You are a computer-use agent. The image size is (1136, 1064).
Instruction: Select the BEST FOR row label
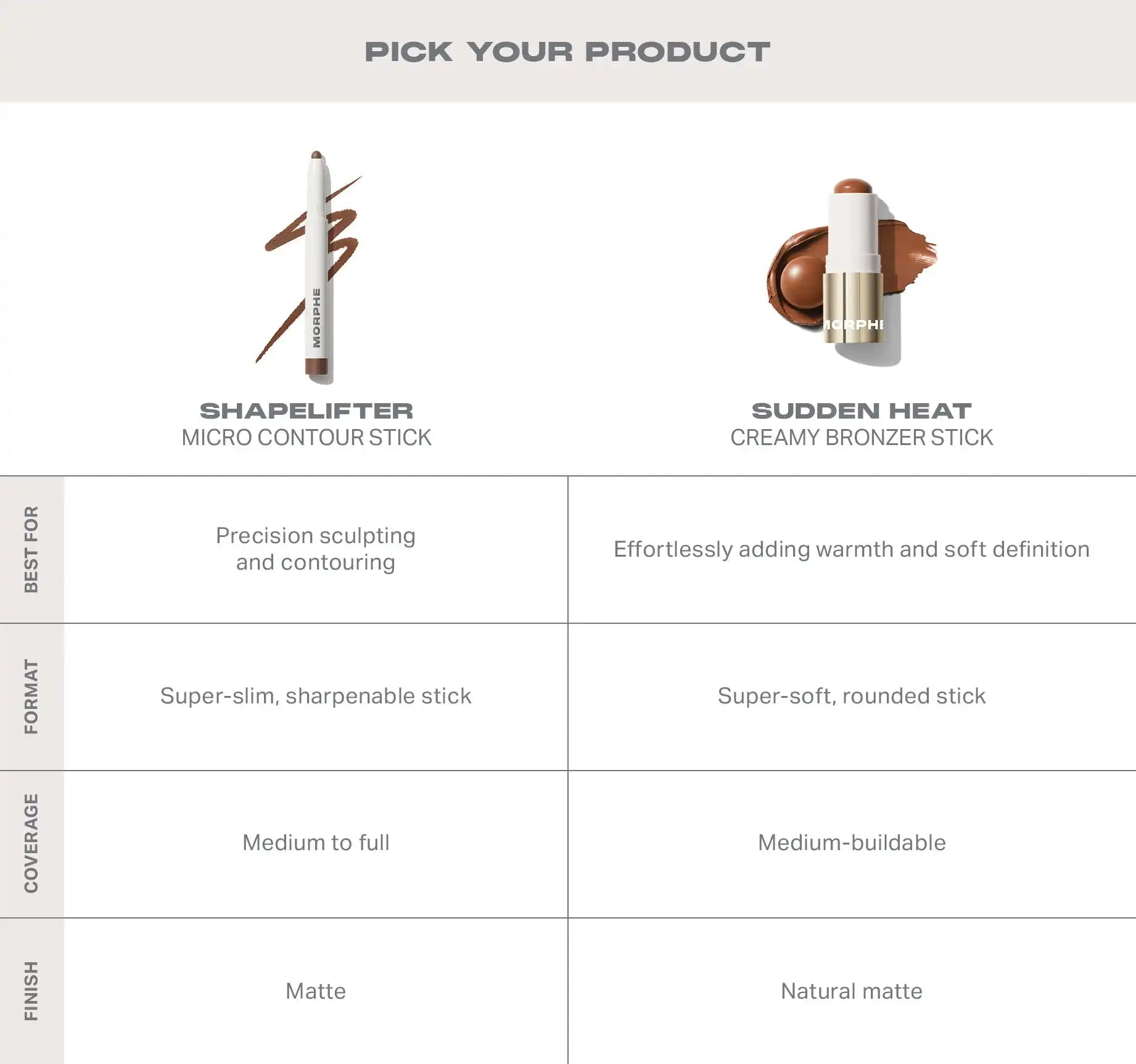[31, 549]
